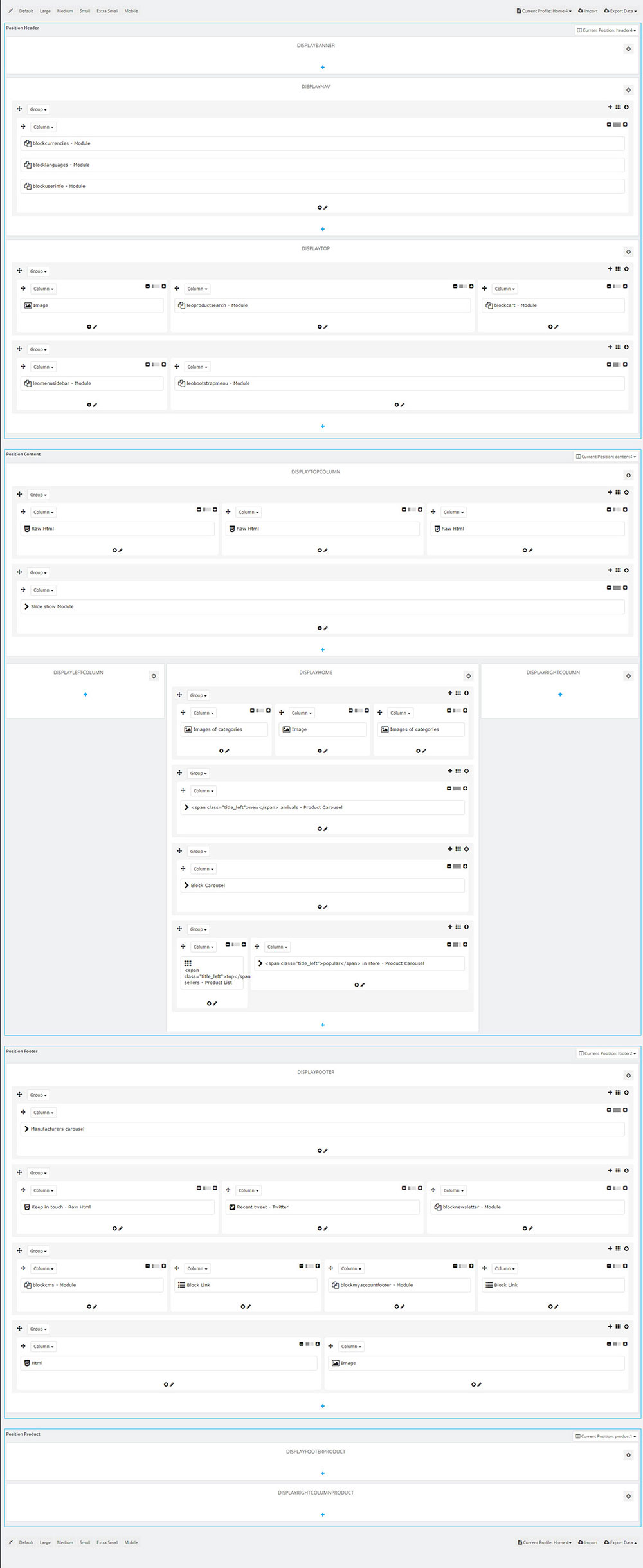643x1568 pixels.
Task: Open settings gear of the DISPLAYTOP hook
Action: point(628,252)
